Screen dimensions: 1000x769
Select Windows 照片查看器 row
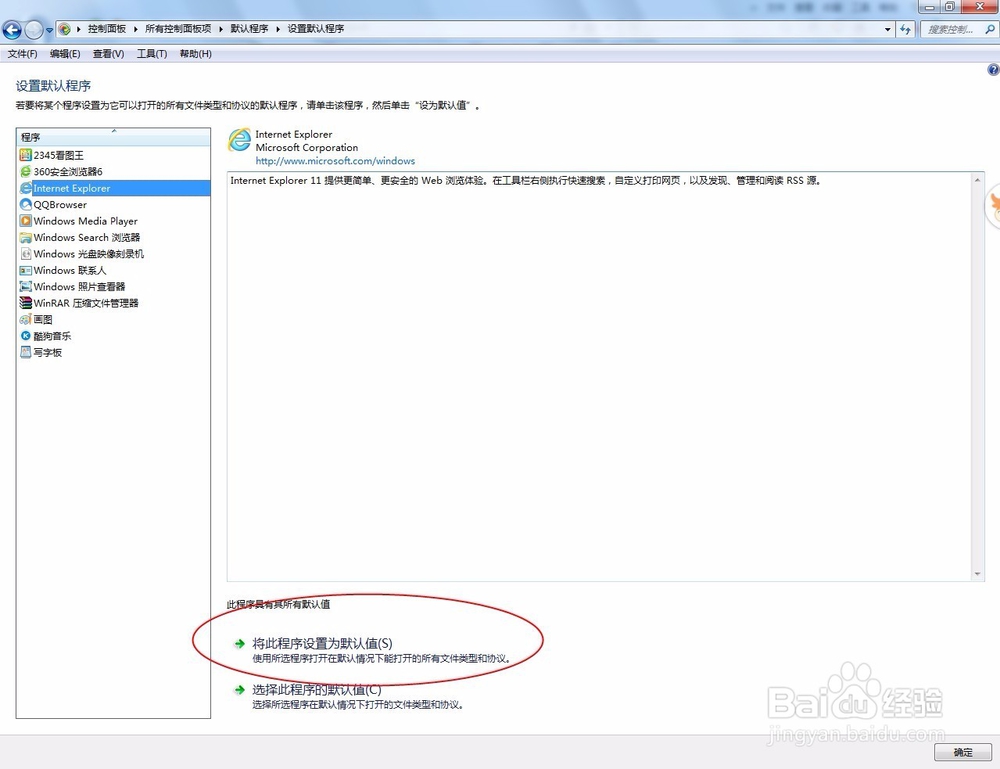point(114,287)
